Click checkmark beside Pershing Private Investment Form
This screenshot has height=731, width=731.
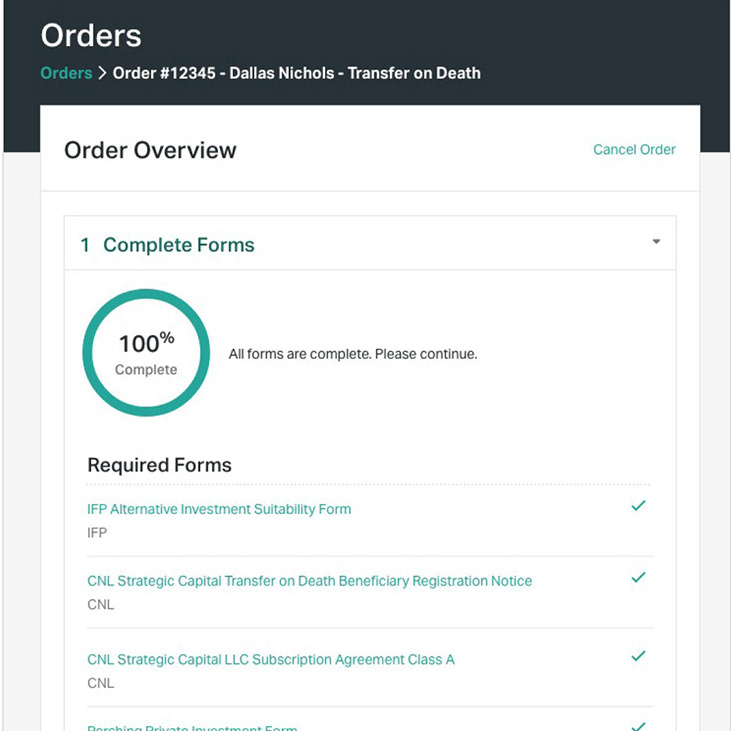pyautogui.click(x=638, y=726)
